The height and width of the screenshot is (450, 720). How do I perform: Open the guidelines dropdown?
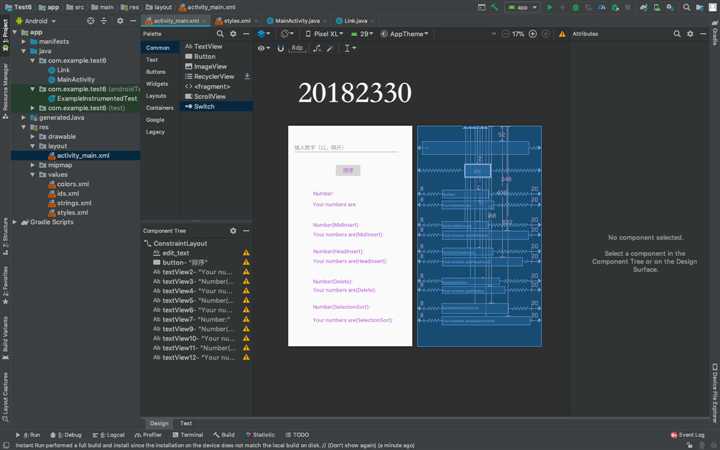tap(350, 48)
